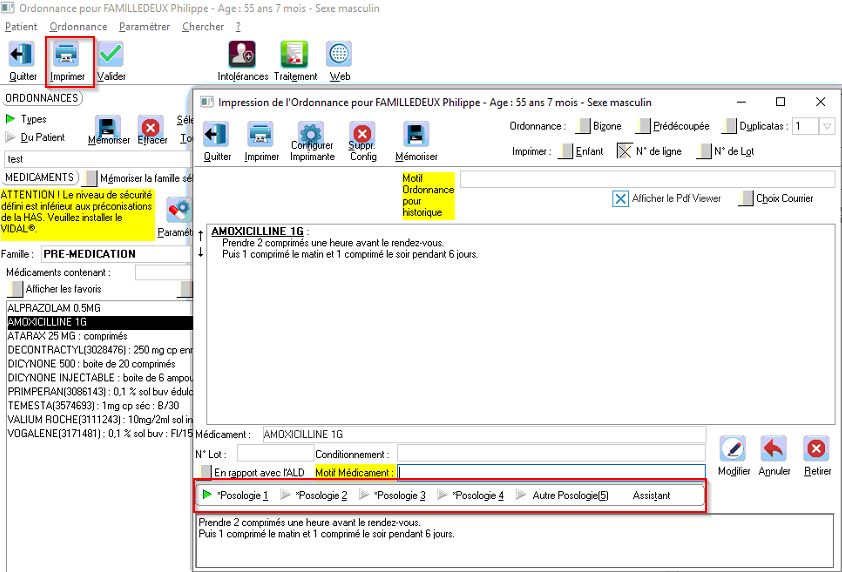Image resolution: width=842 pixels, height=572 pixels.
Task: Toggle the Prédécoupée checkbox
Action: 643,126
